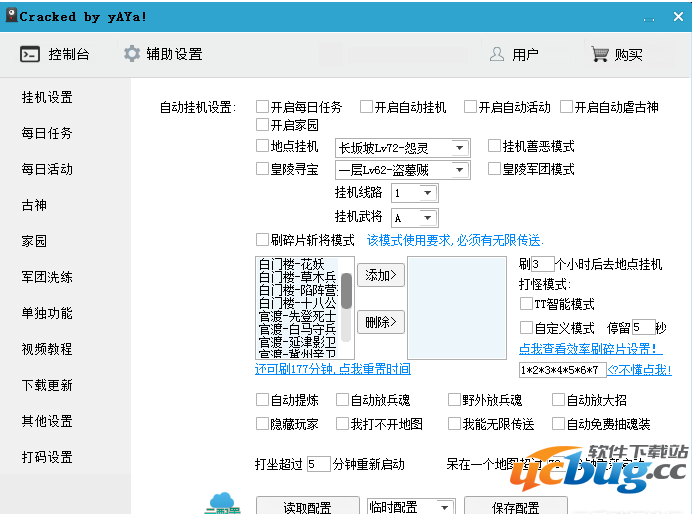This screenshot has height=514, width=694.
Task: Toggle the 开启自动挂机 checkbox
Action: (366, 107)
